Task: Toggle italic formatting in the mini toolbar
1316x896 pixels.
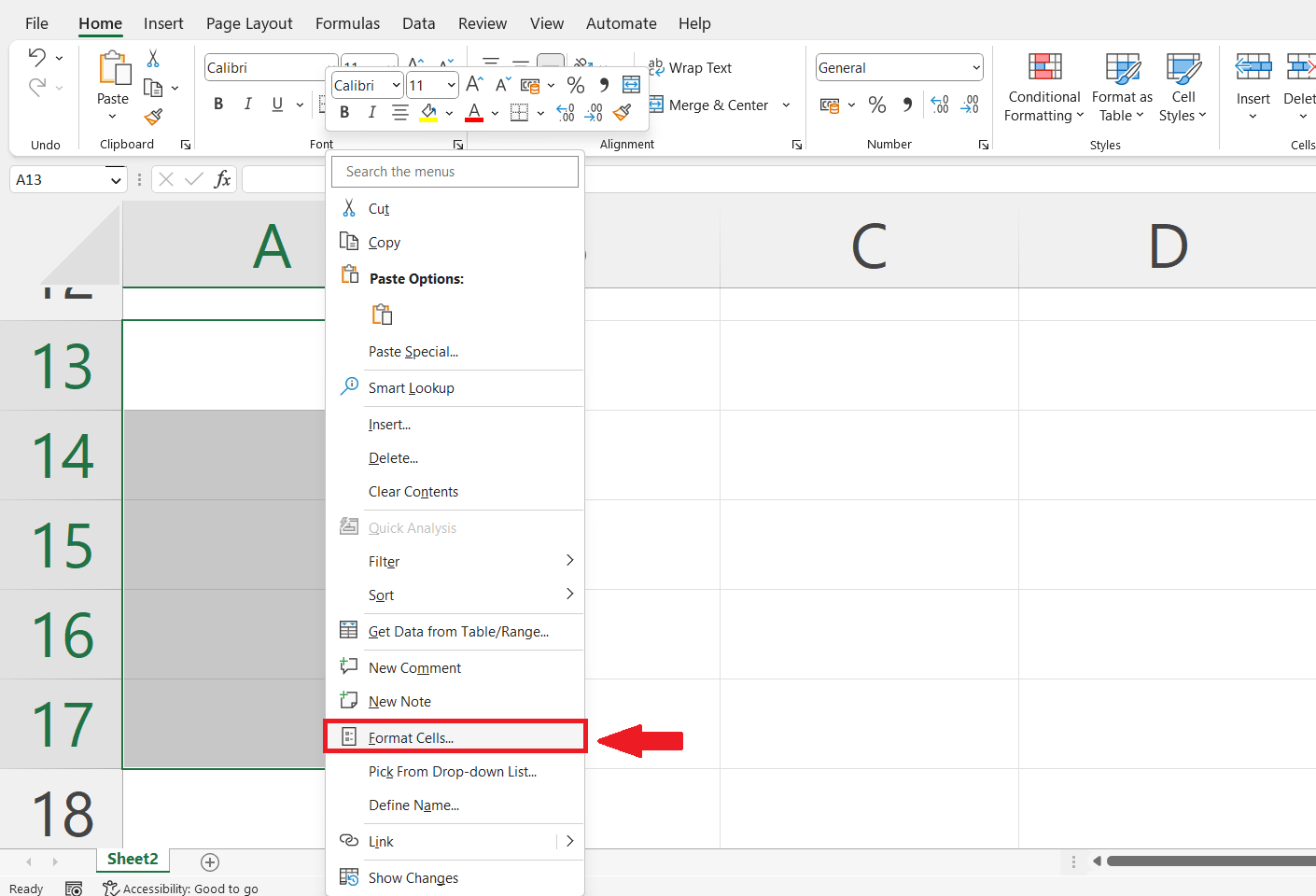Action: [x=371, y=112]
